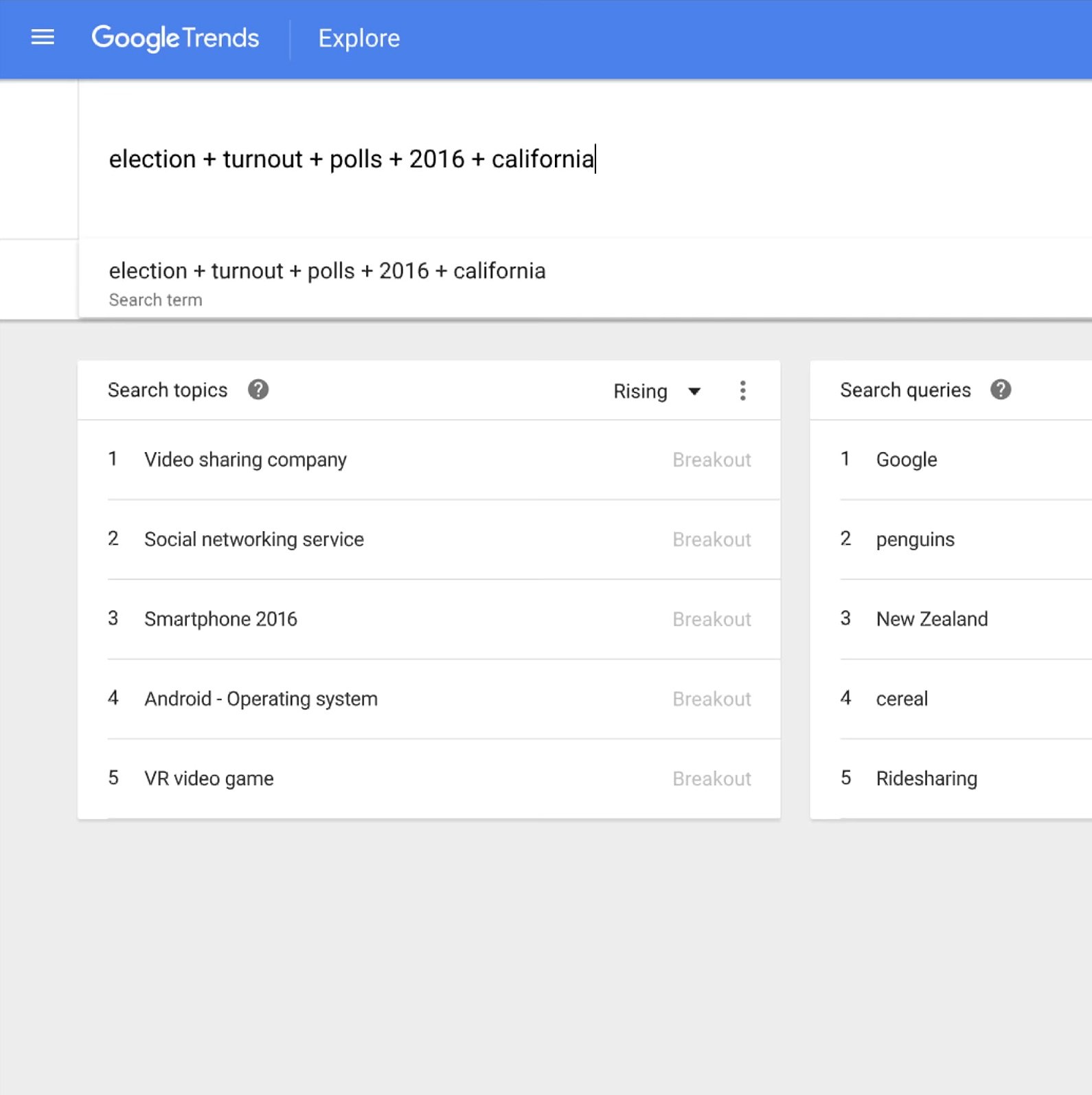The image size is (1092, 1095).
Task: Open Android - Operating system topic
Action: [x=261, y=699]
